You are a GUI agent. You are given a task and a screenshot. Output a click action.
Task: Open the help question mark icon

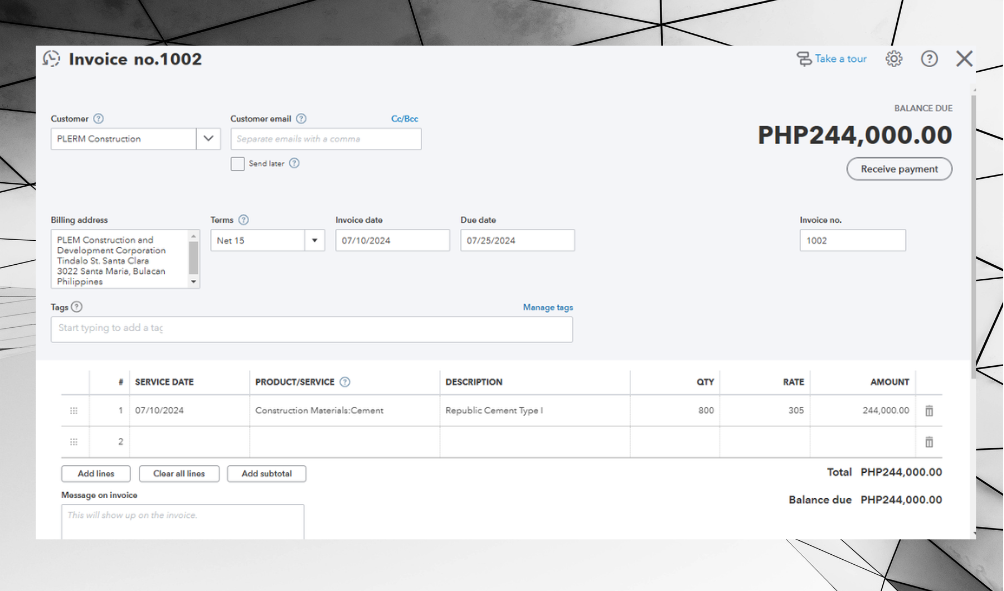929,59
